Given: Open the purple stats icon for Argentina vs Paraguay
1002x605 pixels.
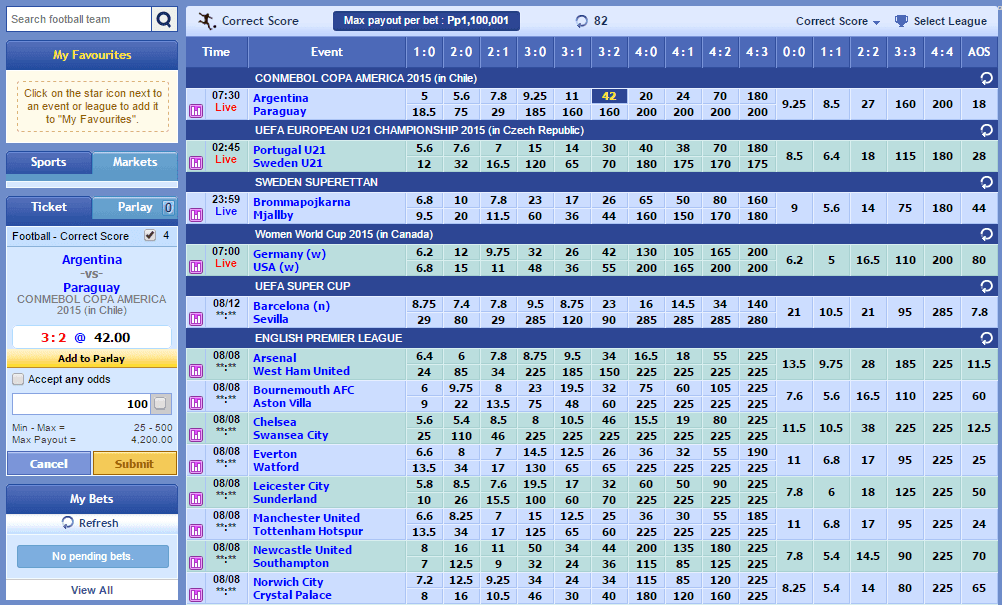Looking at the screenshot, I should 196,111.
